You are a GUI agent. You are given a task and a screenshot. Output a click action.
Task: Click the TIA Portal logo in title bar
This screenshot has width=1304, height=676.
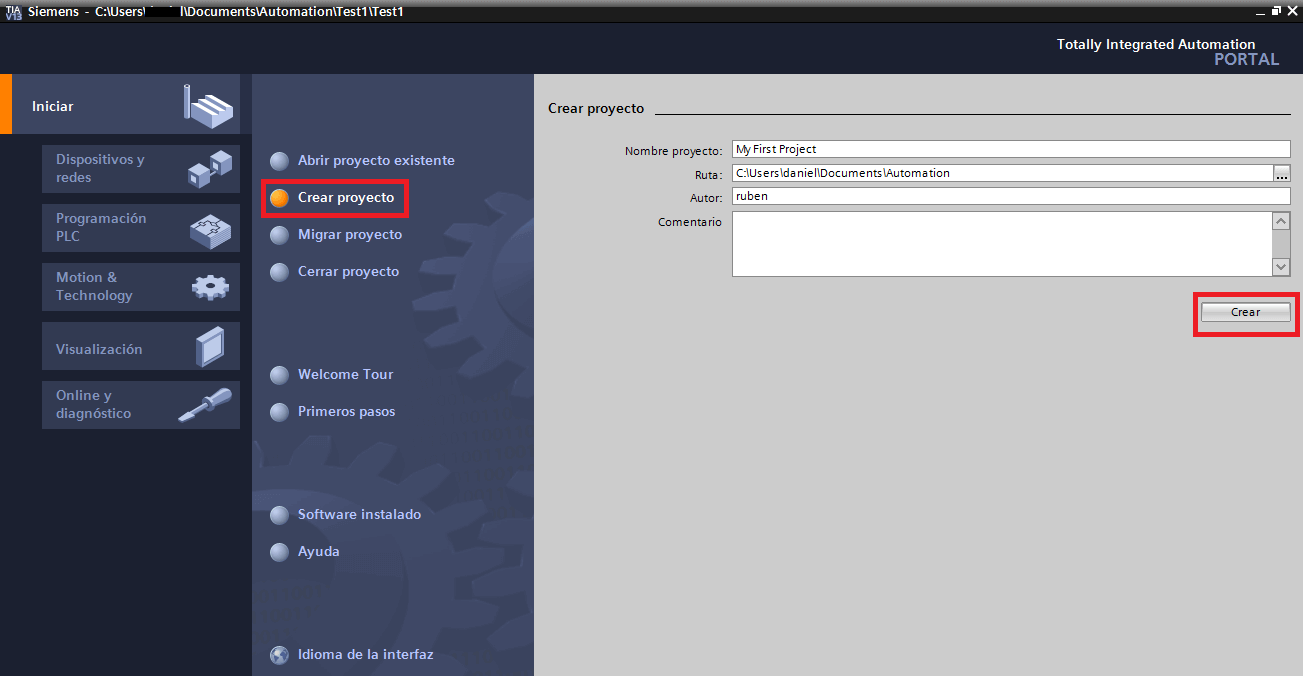pyautogui.click(x=13, y=12)
